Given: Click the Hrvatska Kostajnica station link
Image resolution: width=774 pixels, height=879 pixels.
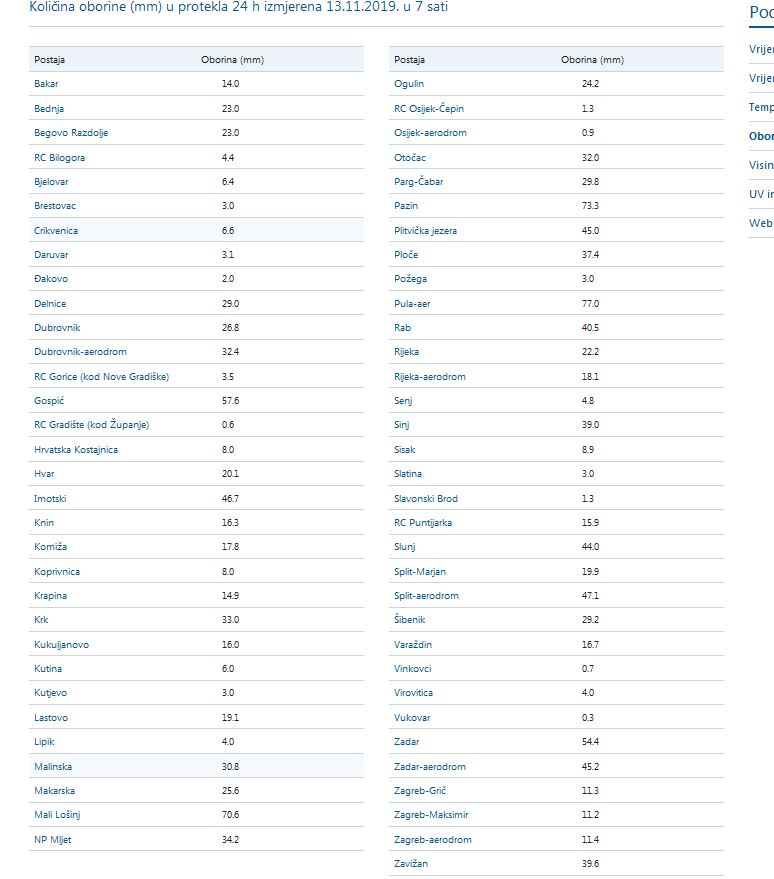Looking at the screenshot, I should pos(76,450).
